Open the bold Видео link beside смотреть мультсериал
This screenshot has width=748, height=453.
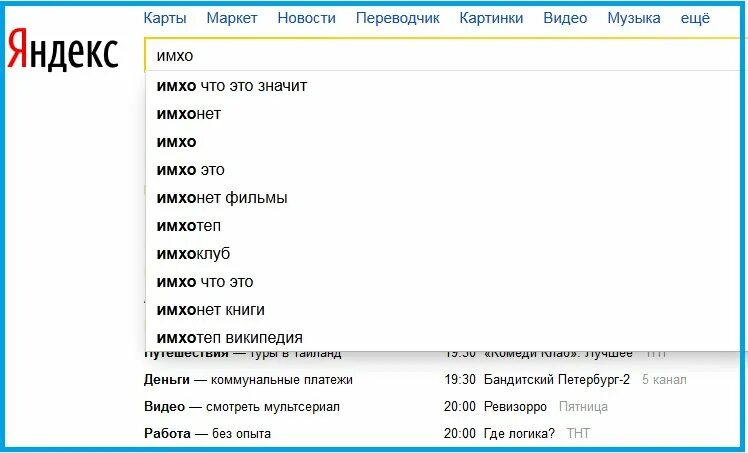coord(164,407)
